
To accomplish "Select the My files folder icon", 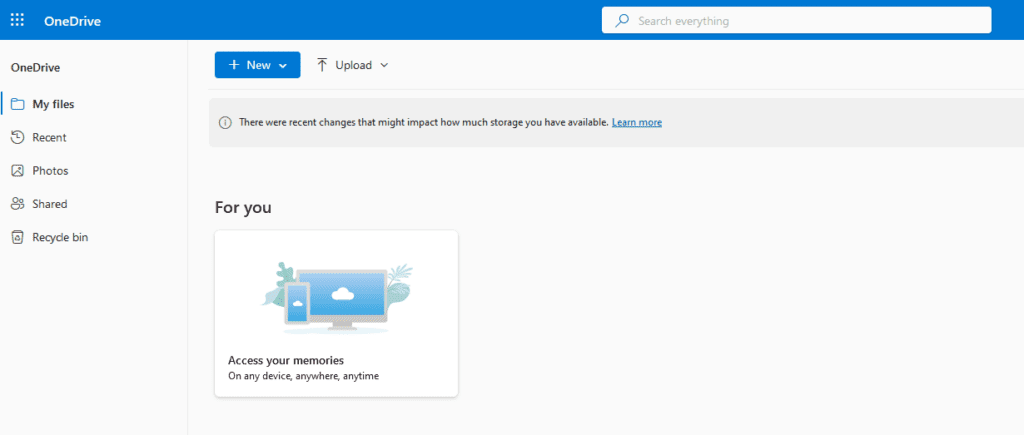I will click(x=17, y=104).
